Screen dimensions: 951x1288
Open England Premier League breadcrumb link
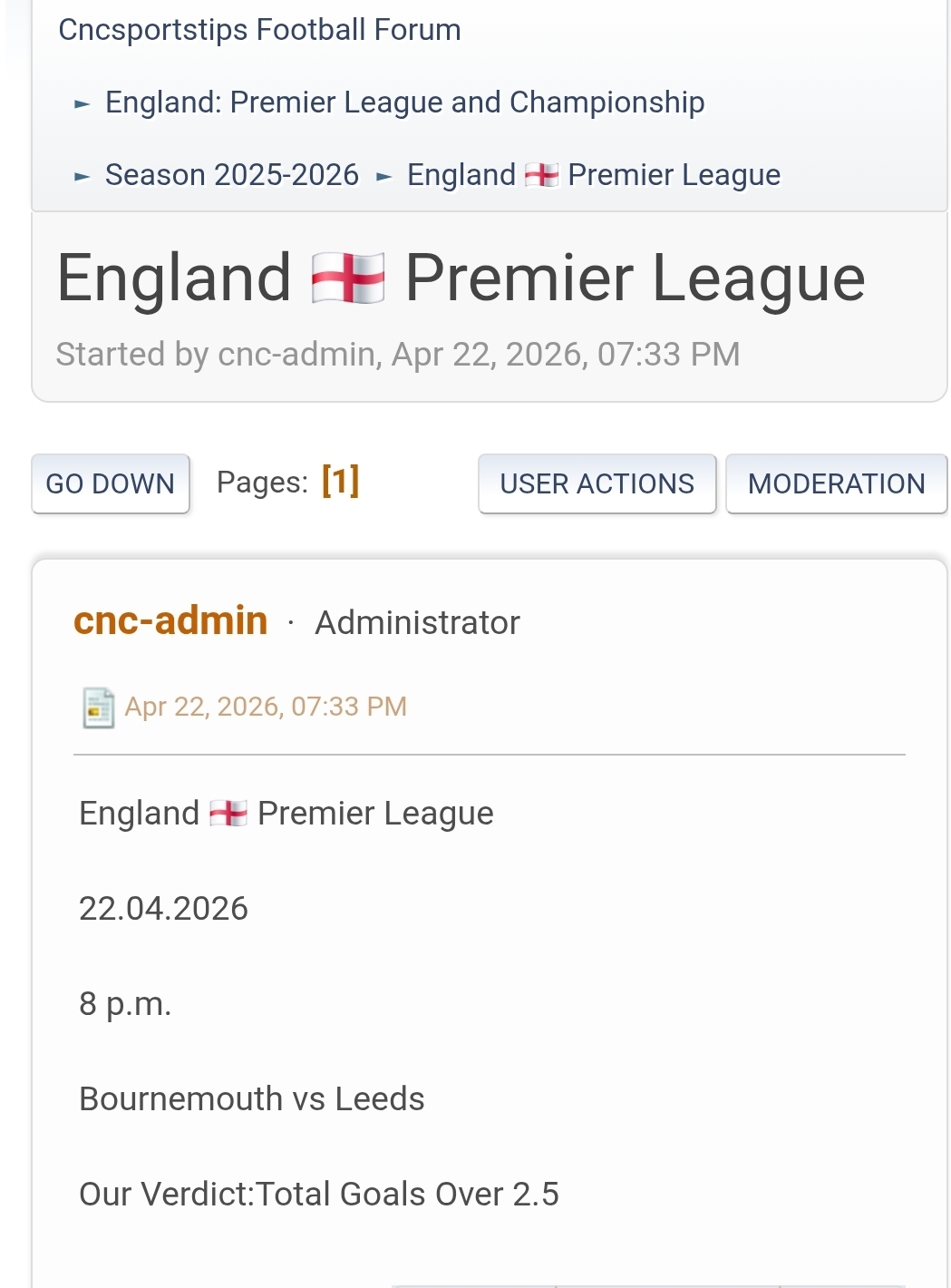tap(593, 175)
